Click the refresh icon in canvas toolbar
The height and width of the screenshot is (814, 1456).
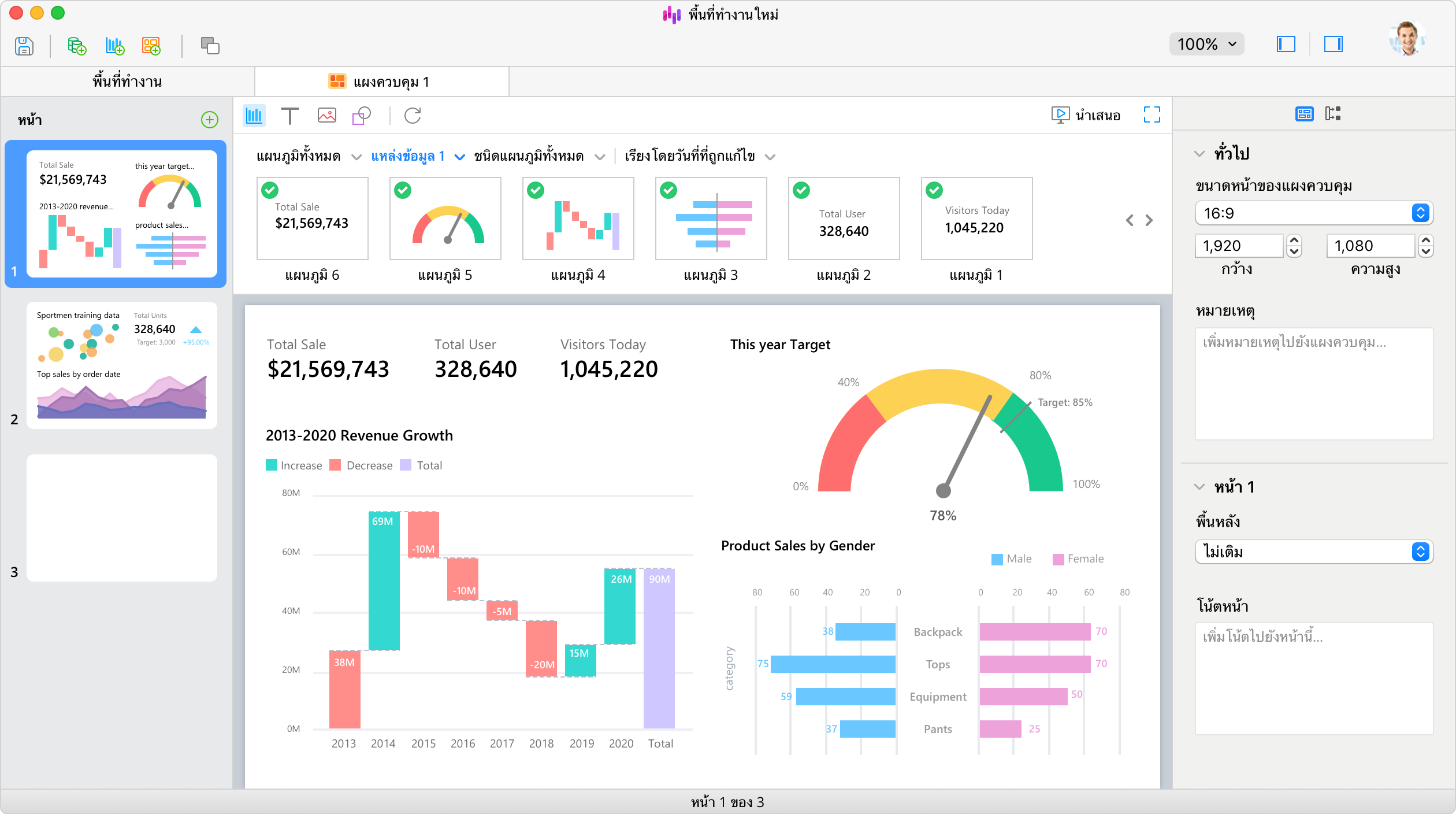click(413, 116)
